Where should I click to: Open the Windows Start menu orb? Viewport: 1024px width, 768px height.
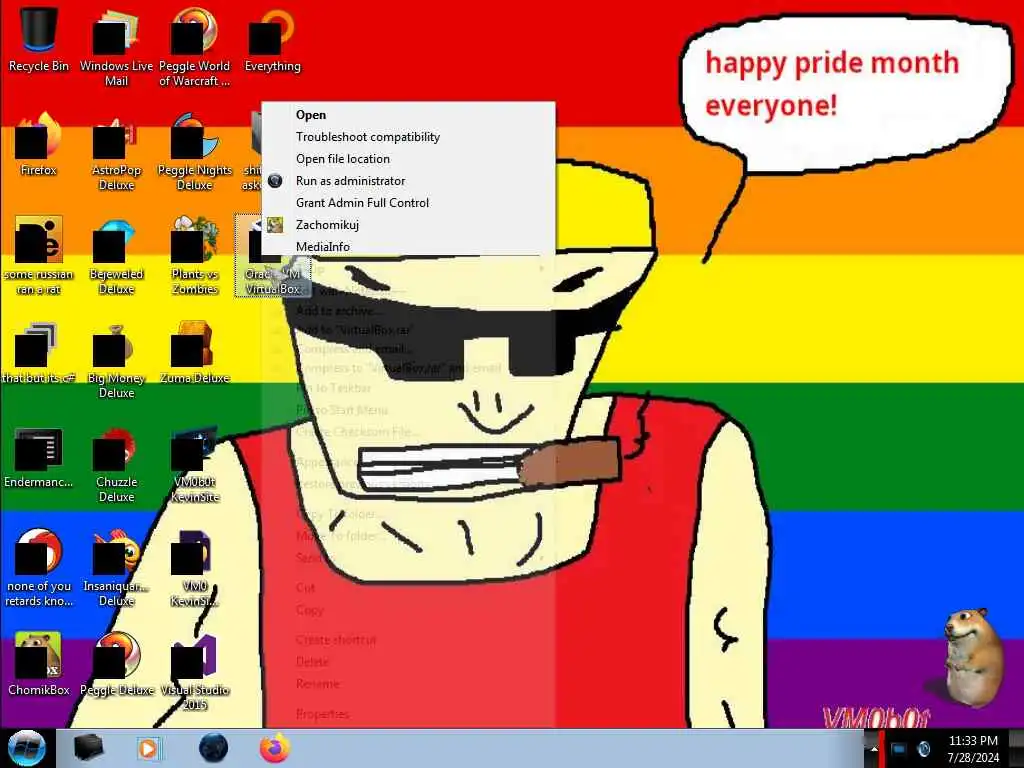(x=27, y=748)
